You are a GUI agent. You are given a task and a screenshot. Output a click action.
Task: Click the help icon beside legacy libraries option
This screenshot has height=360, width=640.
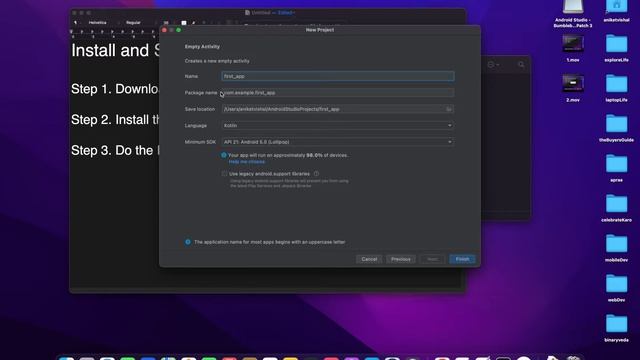pyautogui.click(x=316, y=173)
